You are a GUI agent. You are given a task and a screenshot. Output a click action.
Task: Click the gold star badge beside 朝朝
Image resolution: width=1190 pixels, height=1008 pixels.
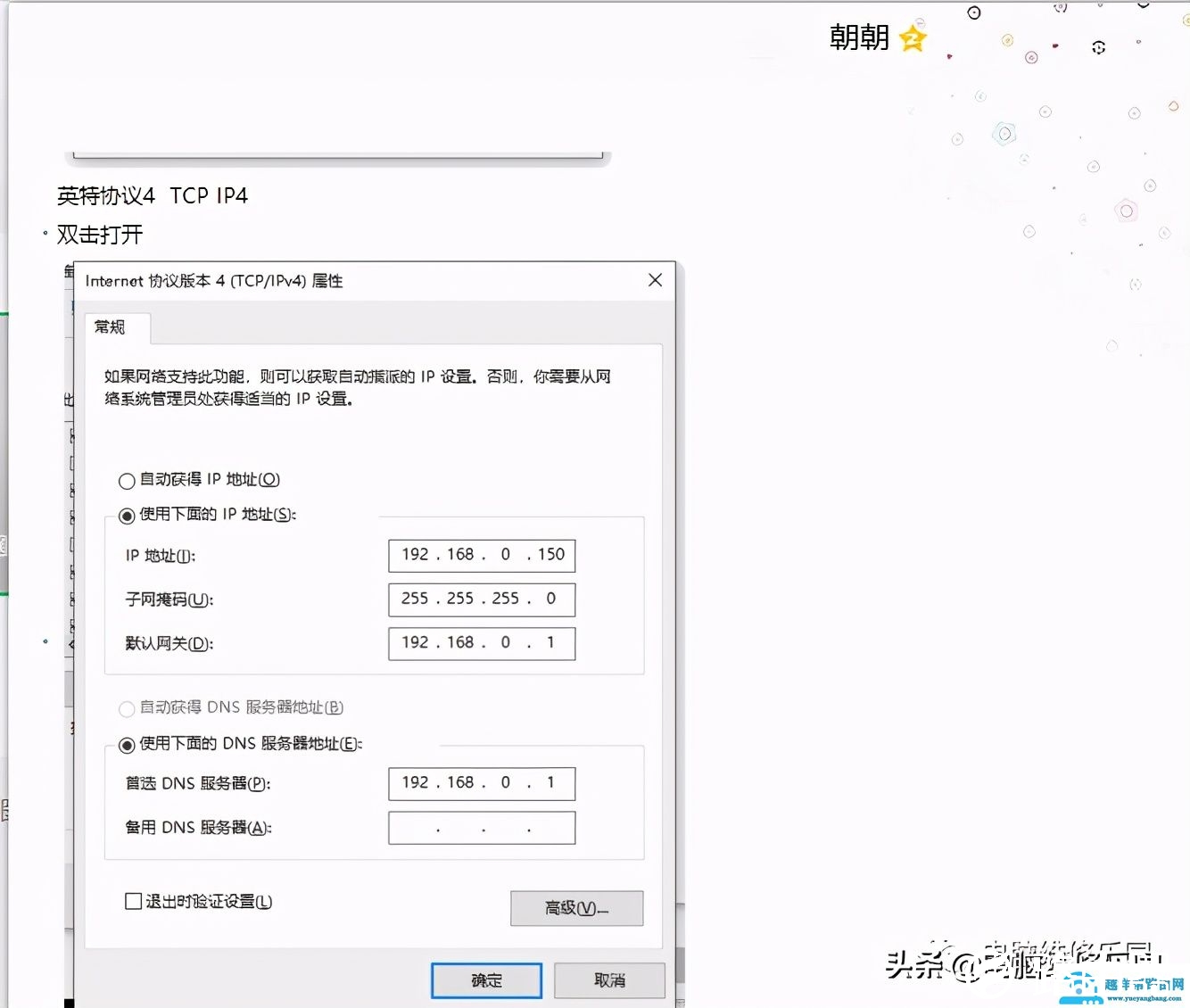(x=913, y=37)
